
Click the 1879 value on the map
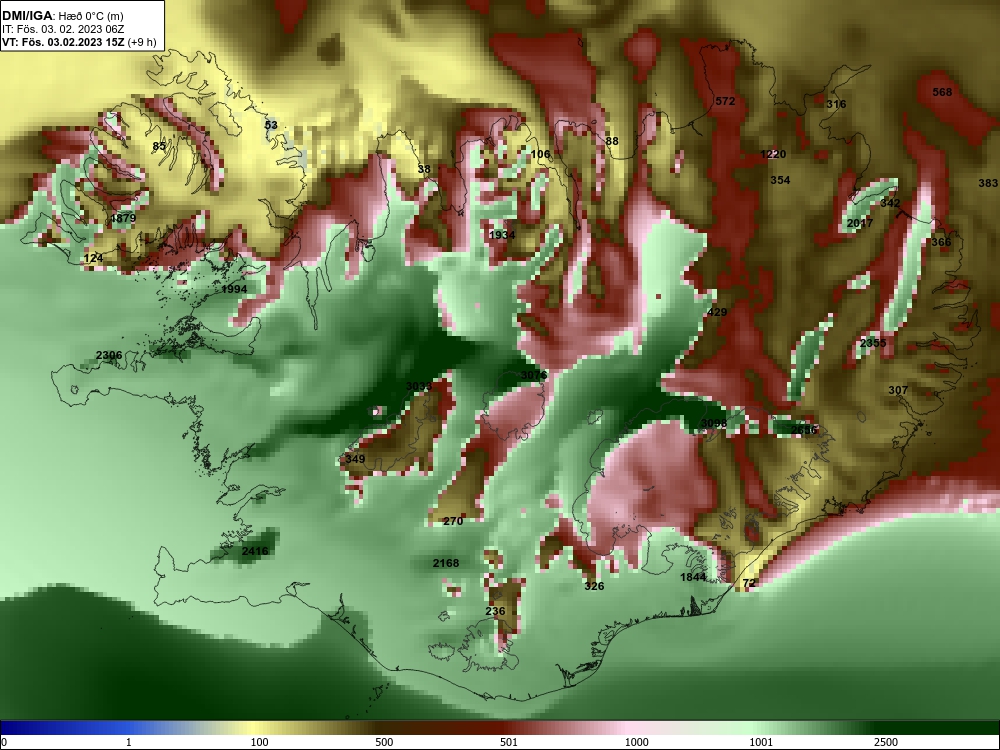(123, 218)
